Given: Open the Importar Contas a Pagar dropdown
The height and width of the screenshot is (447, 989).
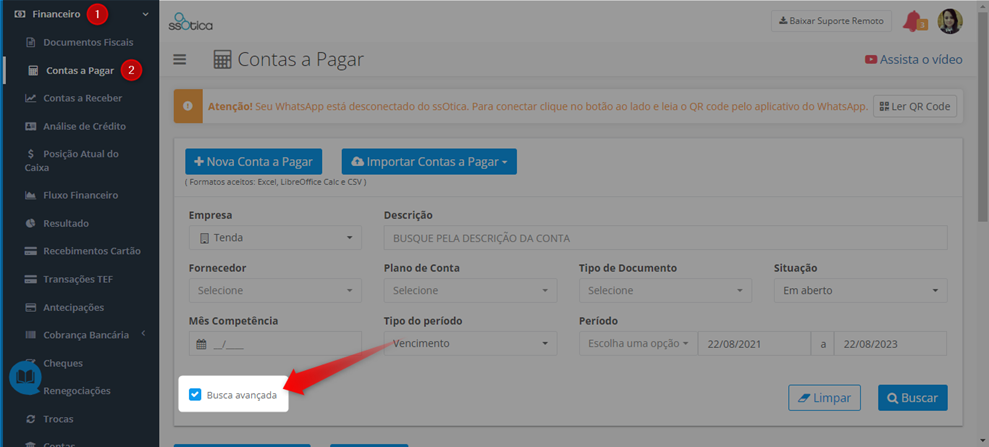Looking at the screenshot, I should coord(429,161).
